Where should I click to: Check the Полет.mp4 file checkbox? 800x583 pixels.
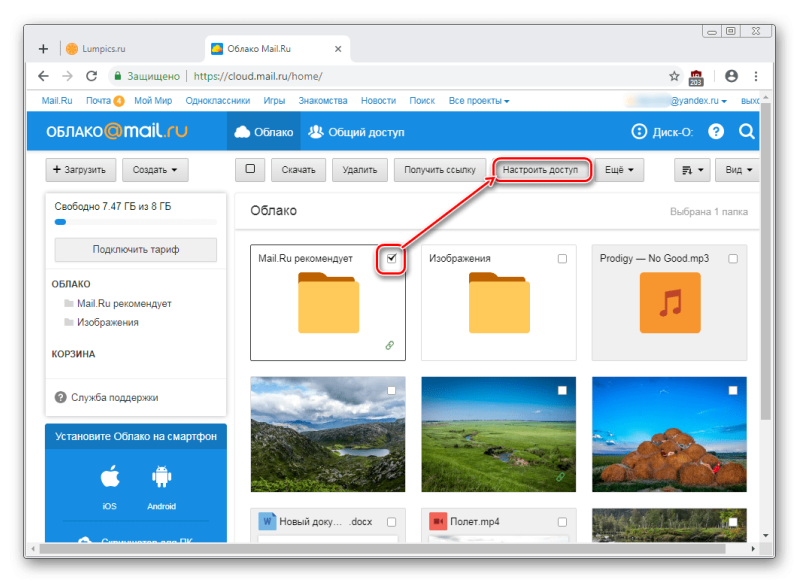[x=562, y=522]
